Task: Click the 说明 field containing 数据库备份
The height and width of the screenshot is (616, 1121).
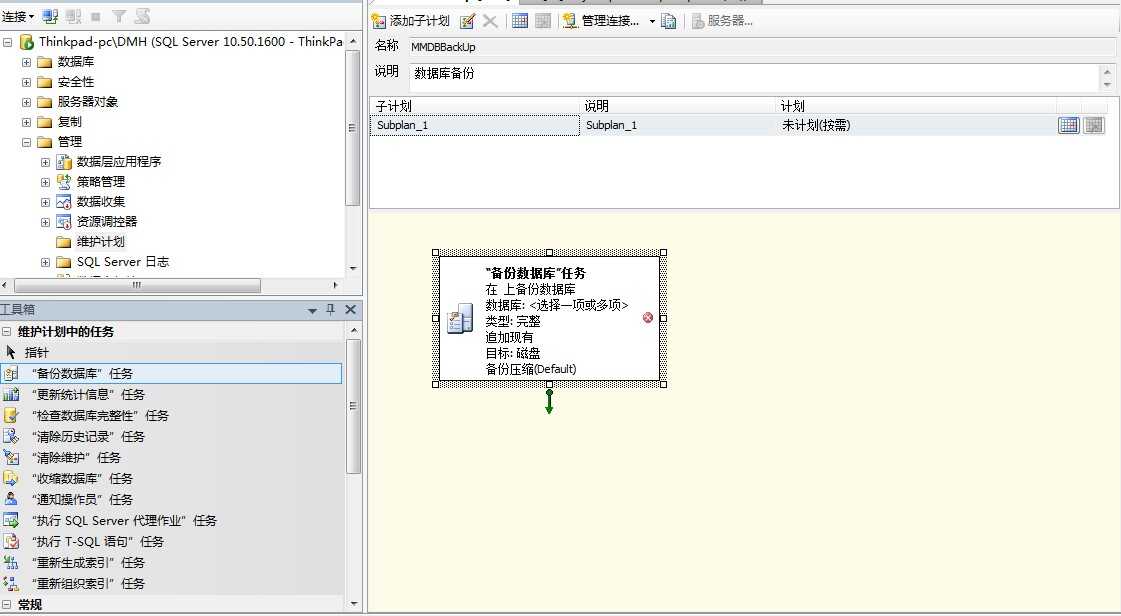Action: coord(755,77)
